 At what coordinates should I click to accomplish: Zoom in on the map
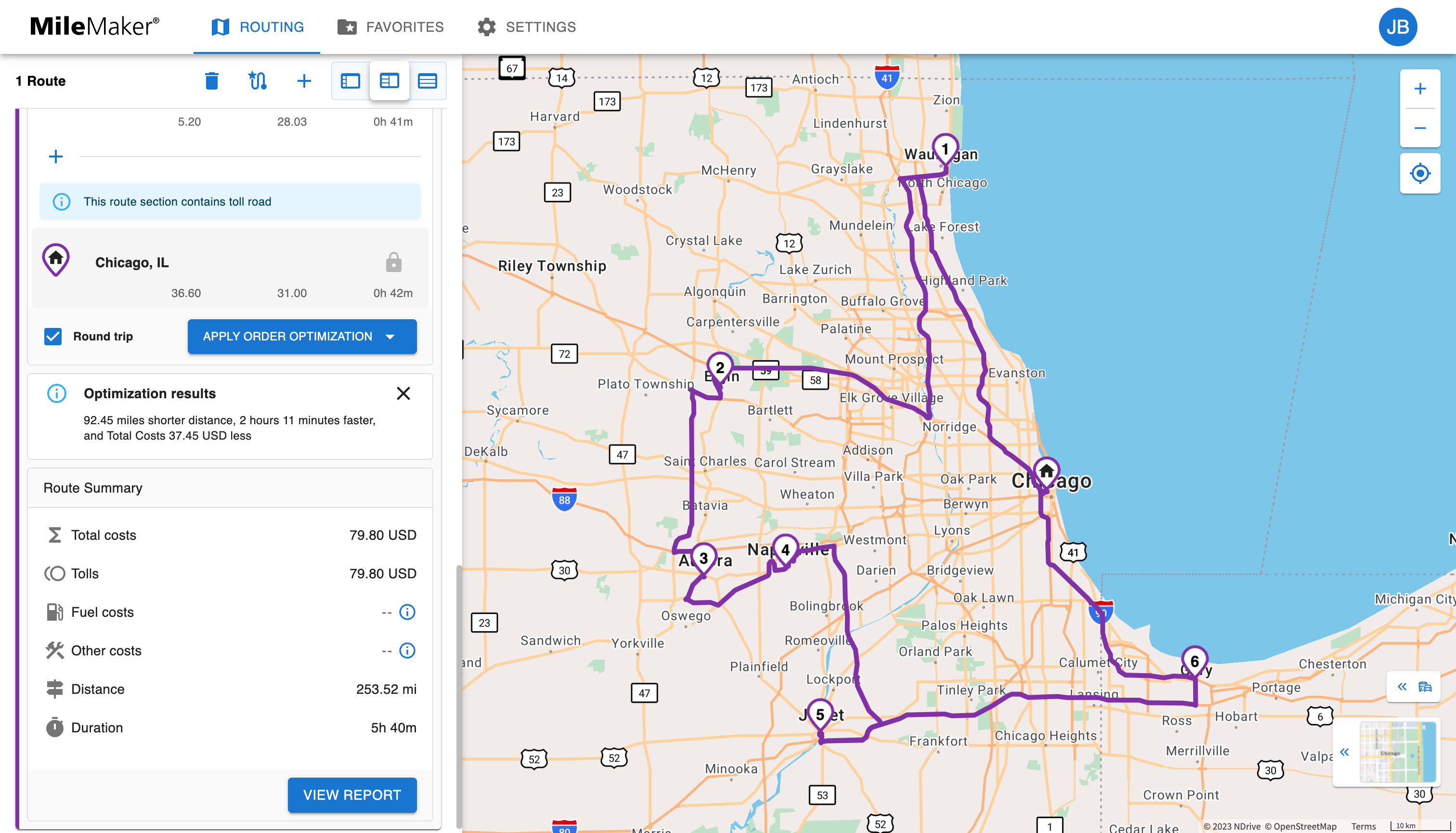click(x=1420, y=89)
